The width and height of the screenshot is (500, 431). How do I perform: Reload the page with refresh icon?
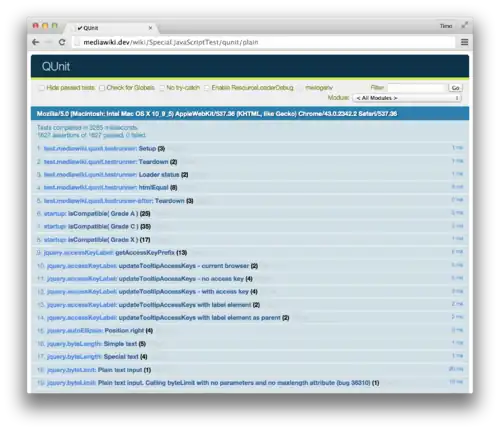pyautogui.click(x=62, y=42)
